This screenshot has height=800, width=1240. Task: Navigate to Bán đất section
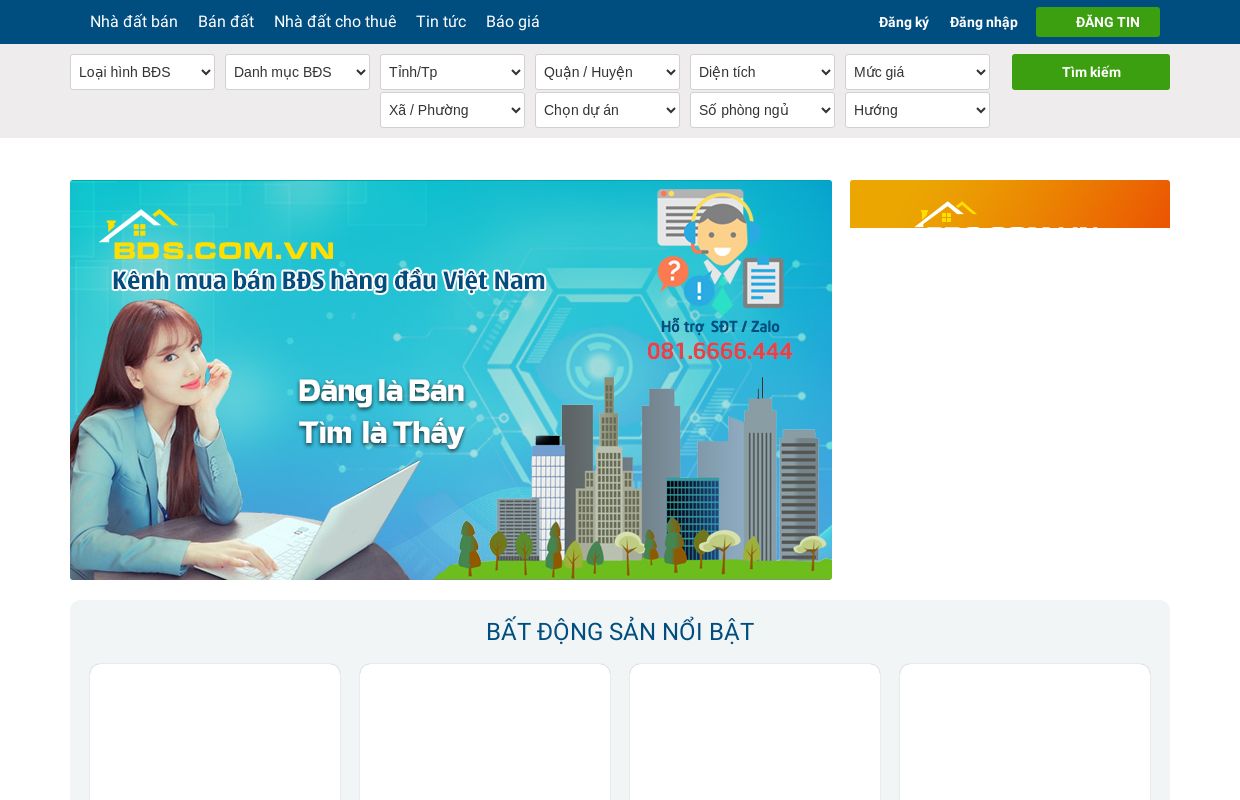coord(225,21)
